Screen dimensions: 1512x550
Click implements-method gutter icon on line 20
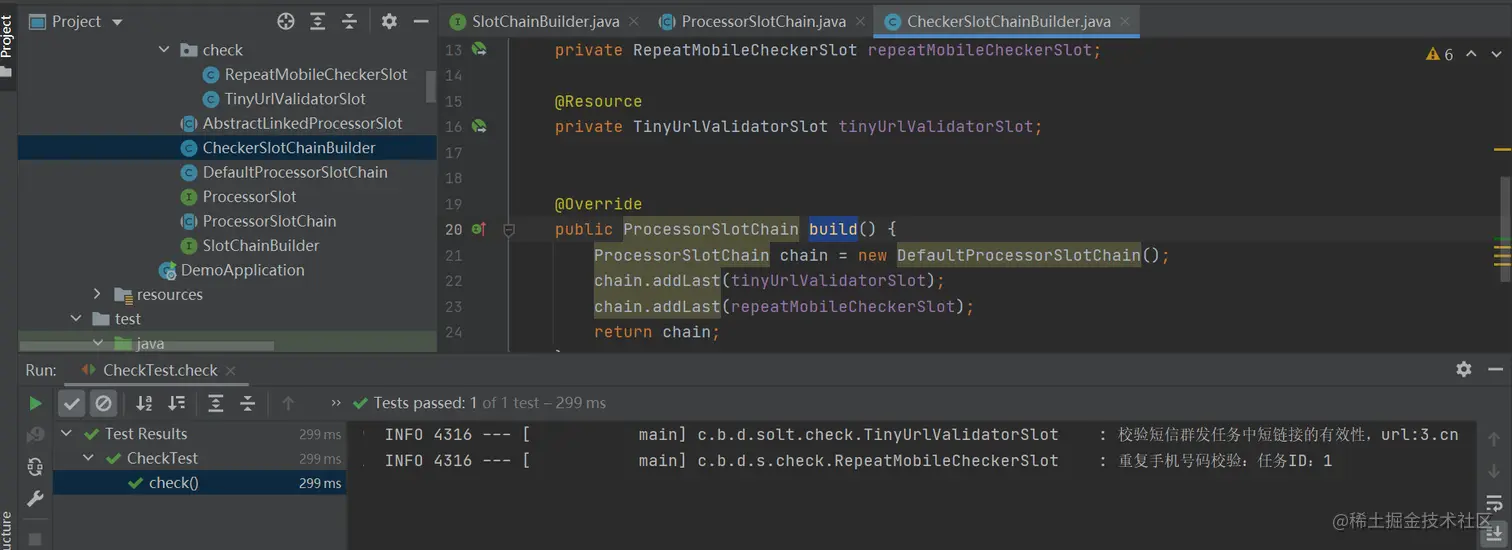[x=479, y=229]
